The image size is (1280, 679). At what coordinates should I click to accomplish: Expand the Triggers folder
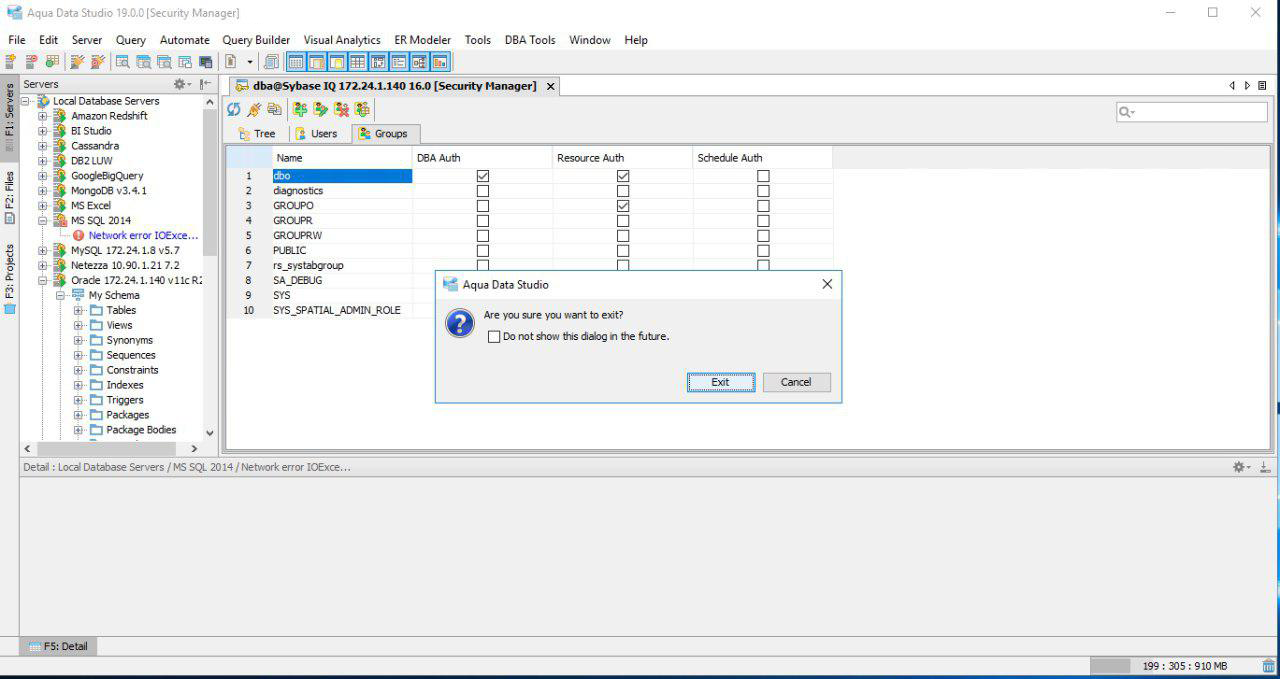click(x=79, y=401)
